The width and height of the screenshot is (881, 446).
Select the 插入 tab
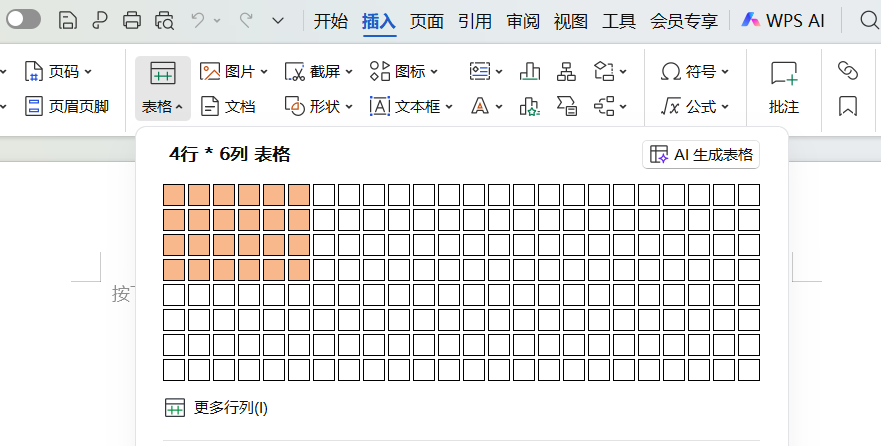379,21
